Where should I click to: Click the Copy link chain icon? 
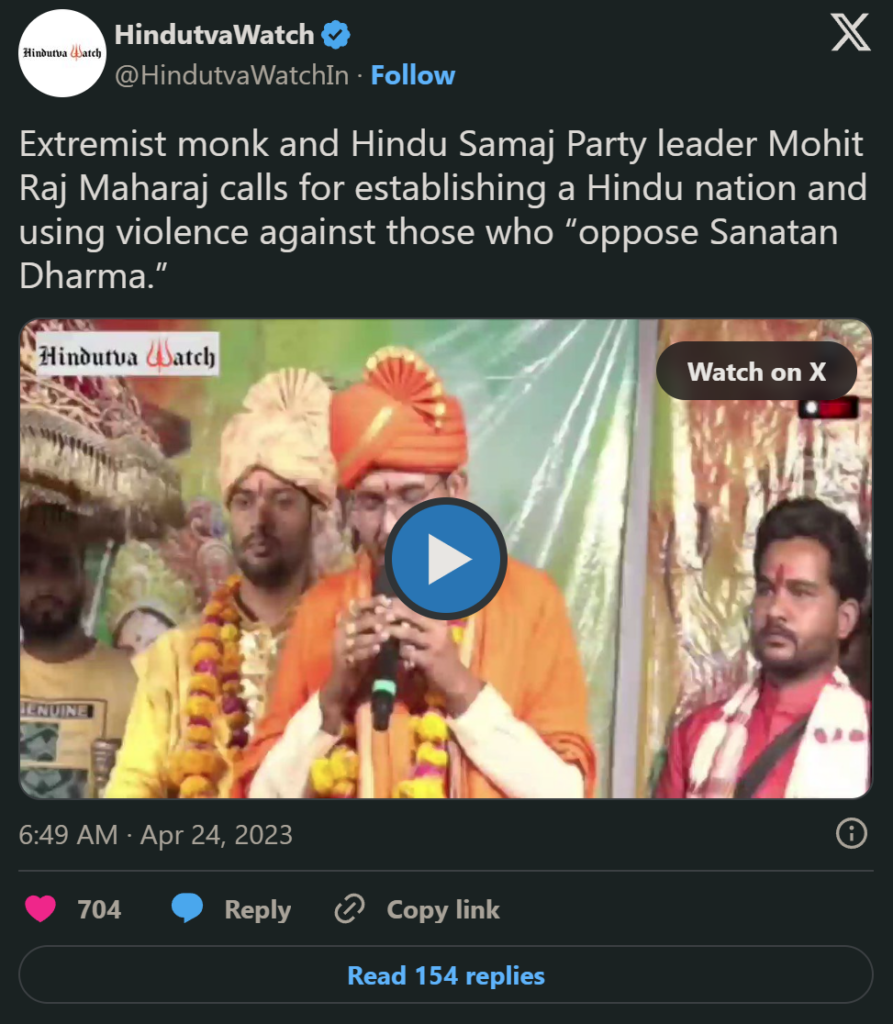coord(347,909)
